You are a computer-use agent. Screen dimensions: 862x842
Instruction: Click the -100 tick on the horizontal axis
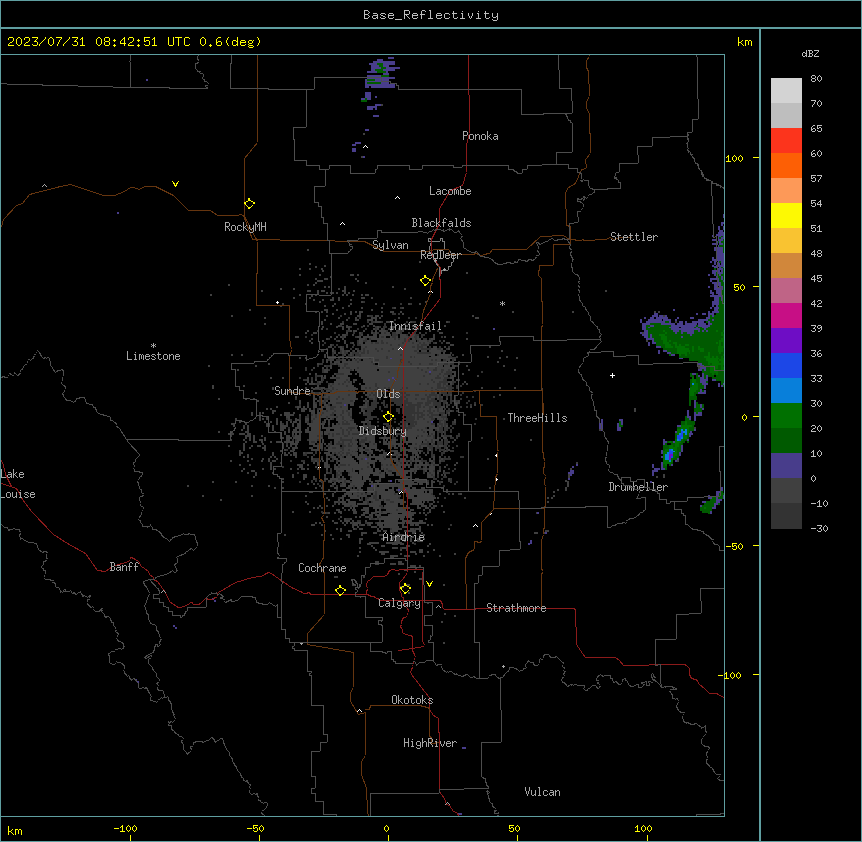(125, 828)
